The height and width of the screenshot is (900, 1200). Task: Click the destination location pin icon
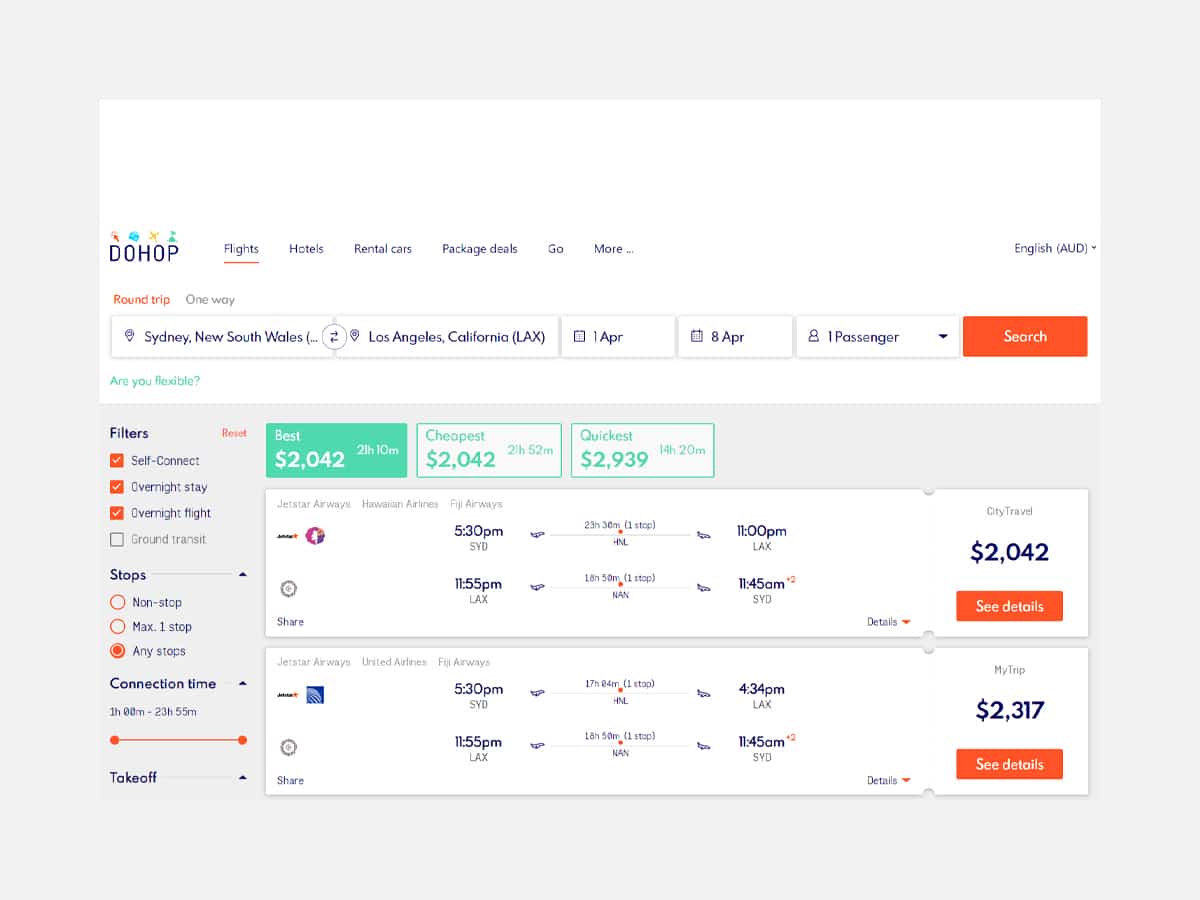(354, 336)
